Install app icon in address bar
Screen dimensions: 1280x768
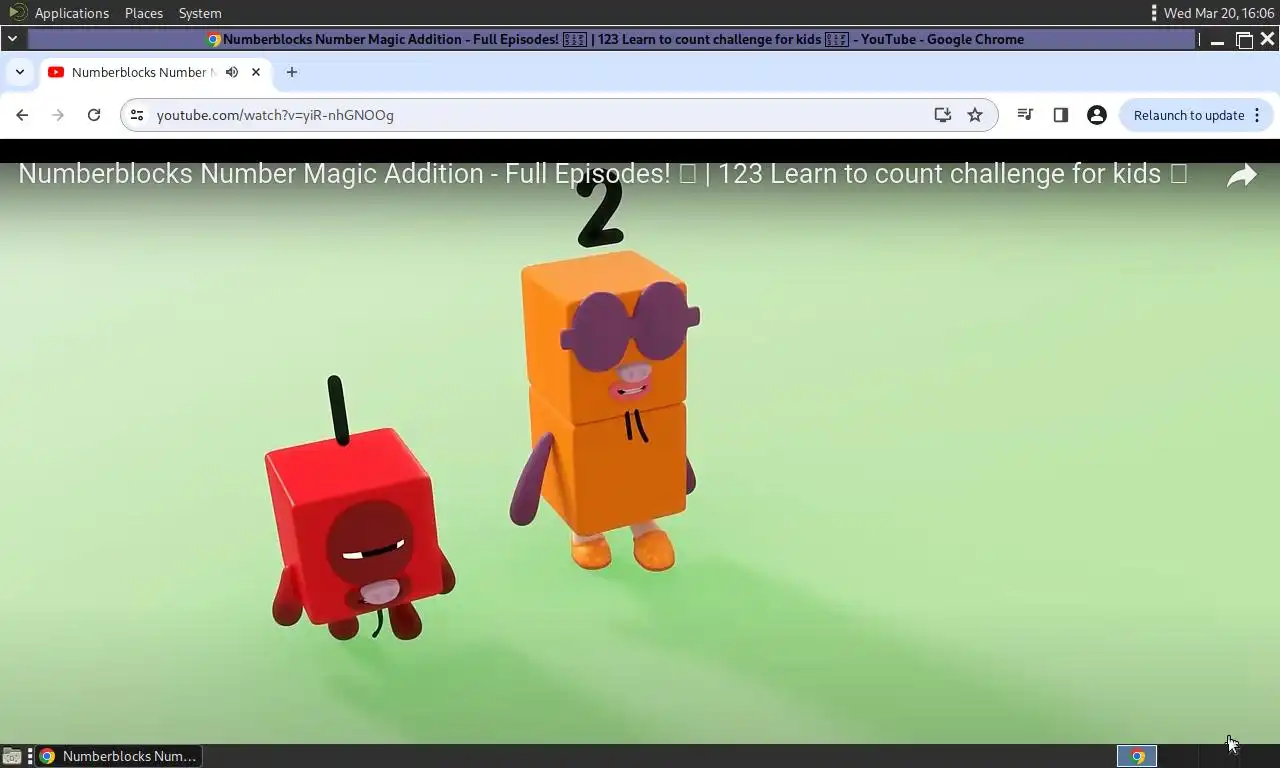point(942,115)
